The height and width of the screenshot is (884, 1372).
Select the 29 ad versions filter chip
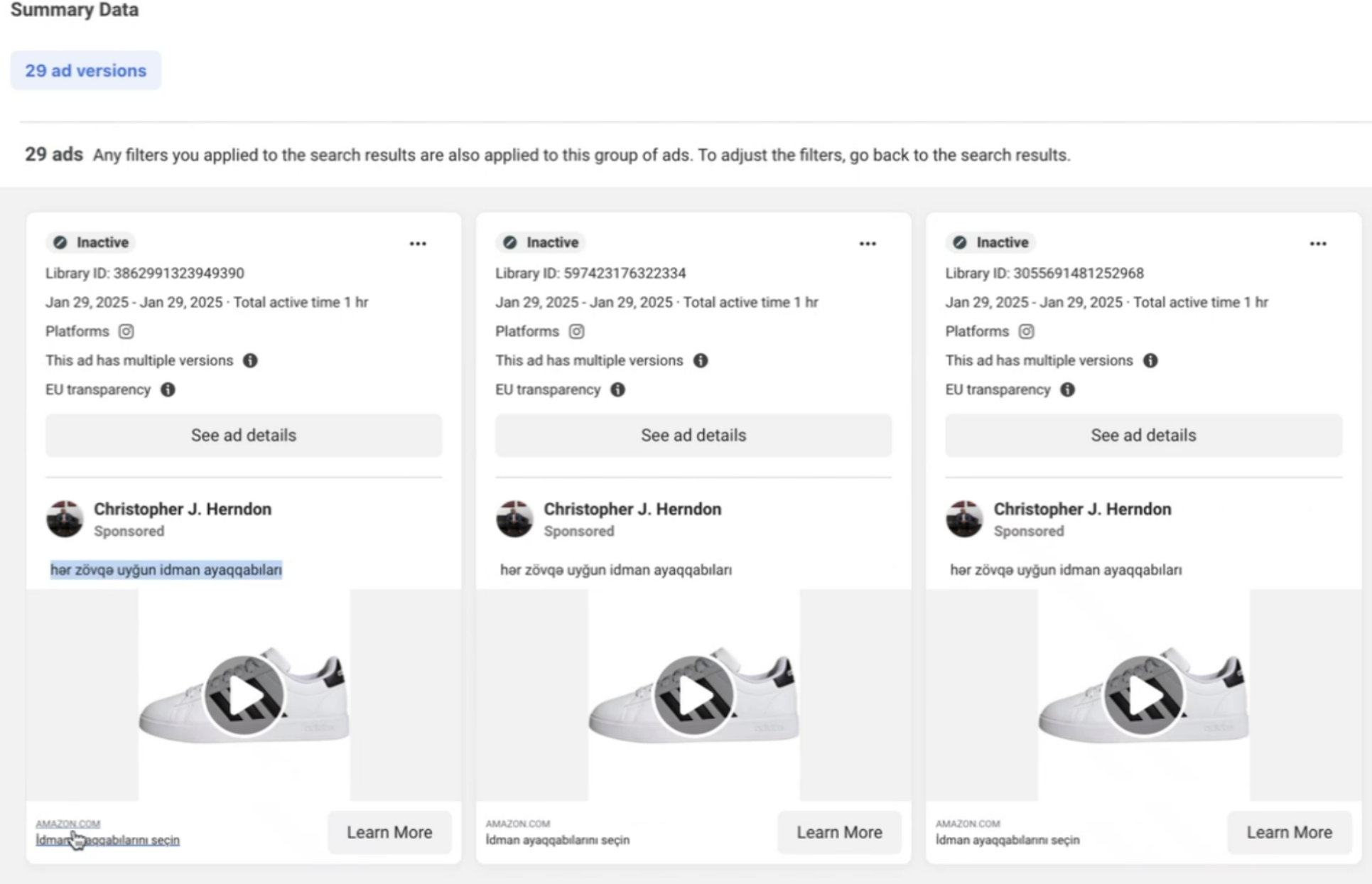coord(85,70)
